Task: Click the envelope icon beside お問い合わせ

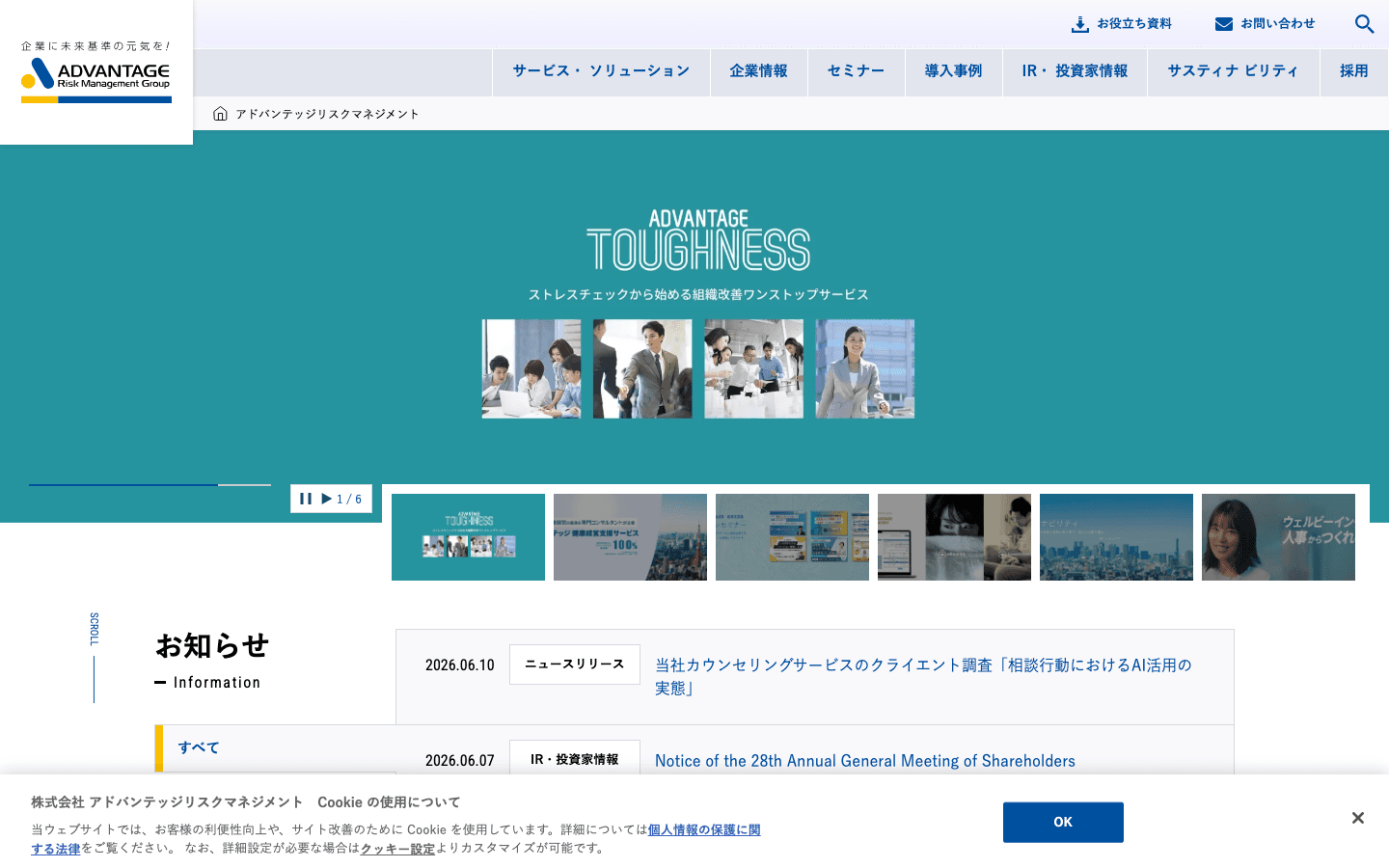Action: (1224, 24)
